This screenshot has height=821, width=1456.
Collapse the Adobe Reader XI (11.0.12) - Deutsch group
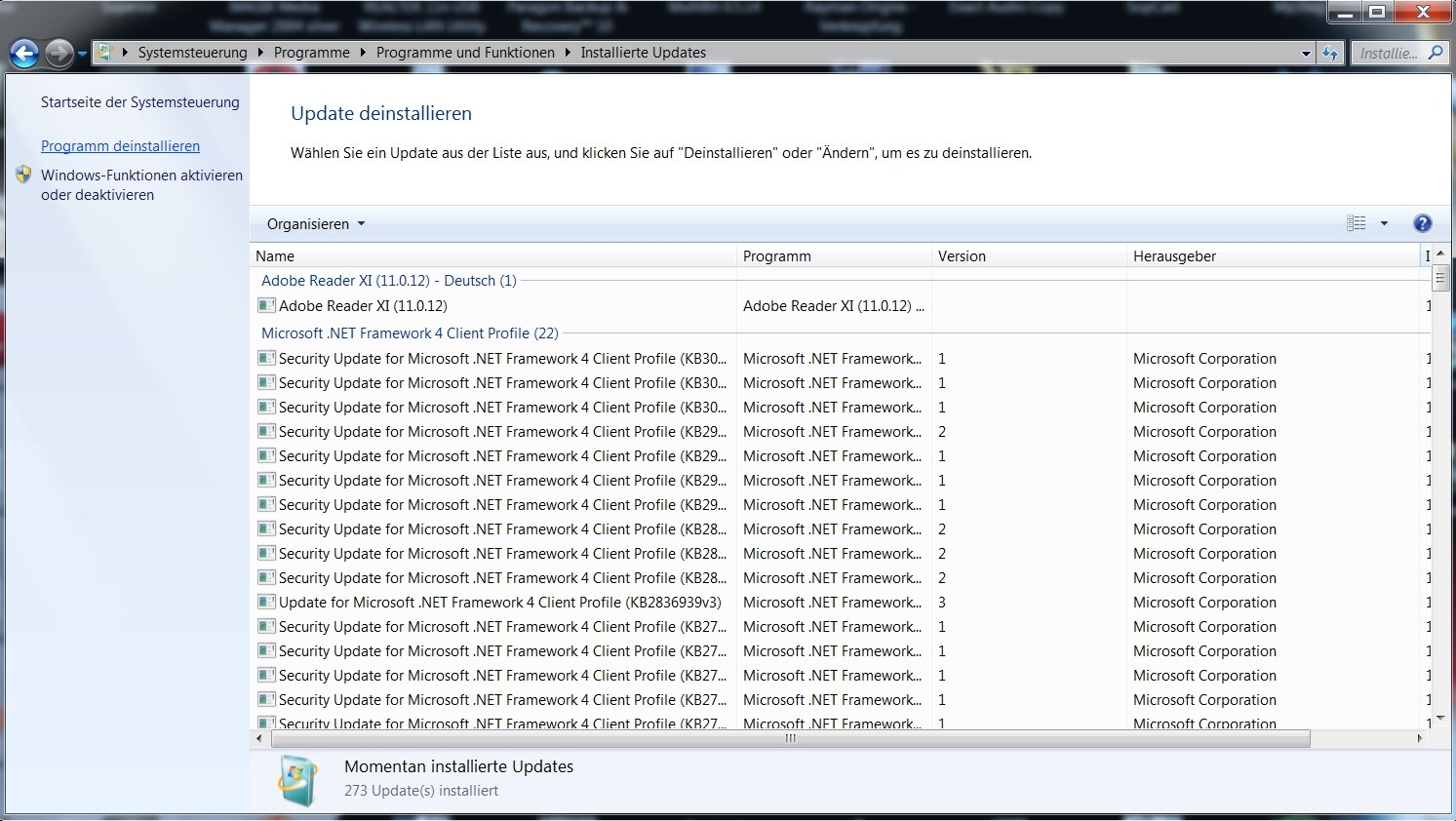[388, 281]
